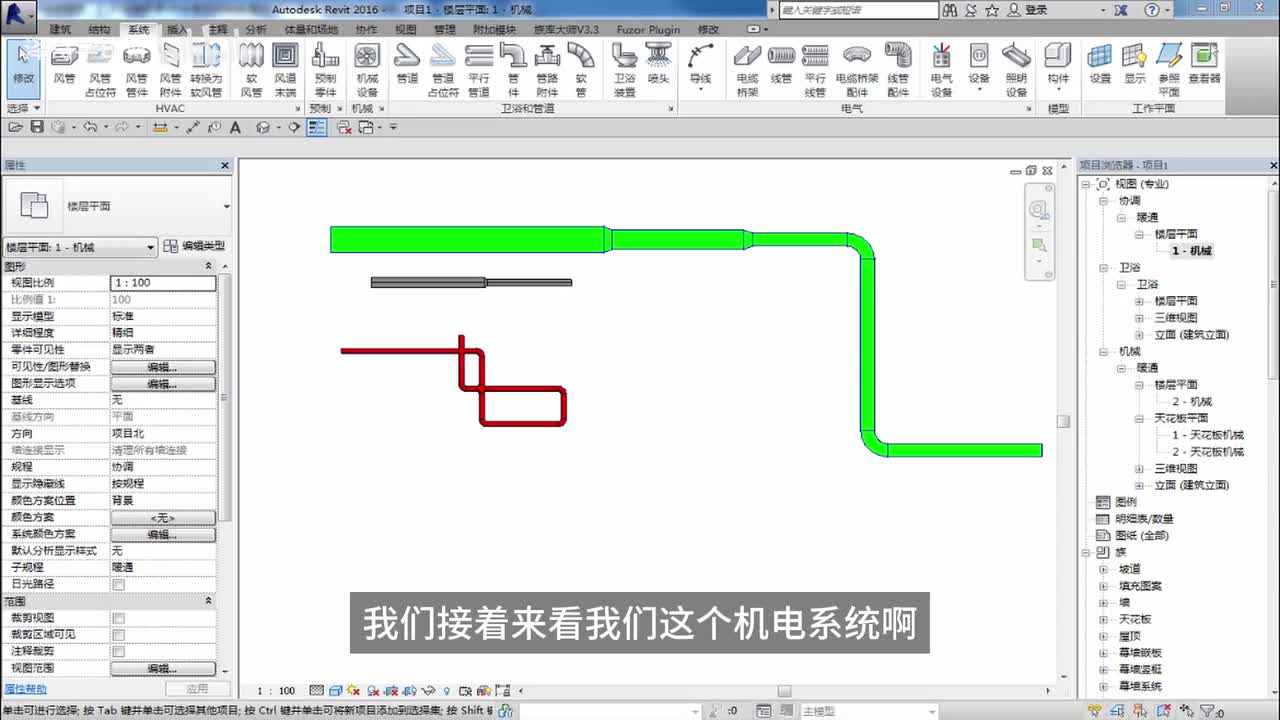The width and height of the screenshot is (1280, 720).
Task: Open the 楼层平面: 1 - 机械 view selector
Action: [80, 247]
